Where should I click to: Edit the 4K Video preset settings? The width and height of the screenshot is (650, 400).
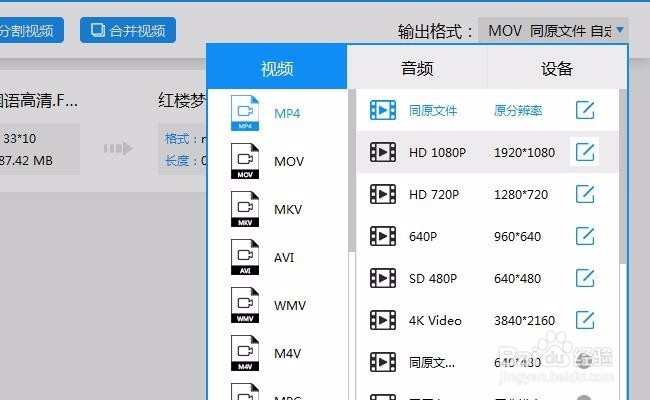585,320
